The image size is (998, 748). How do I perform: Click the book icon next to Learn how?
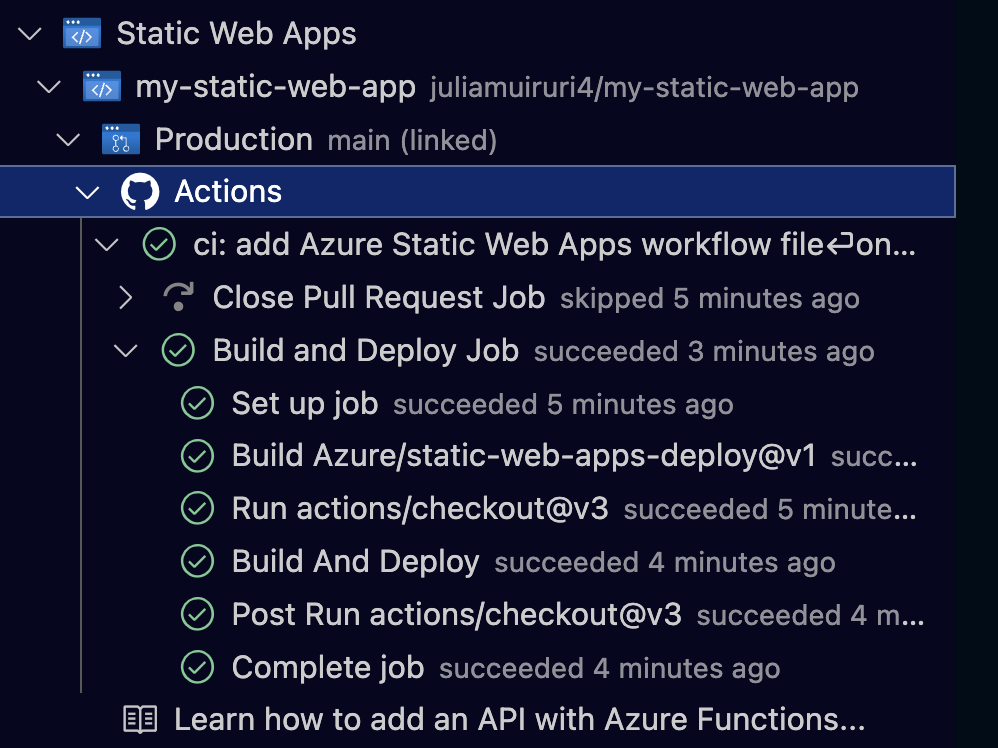[143, 718]
